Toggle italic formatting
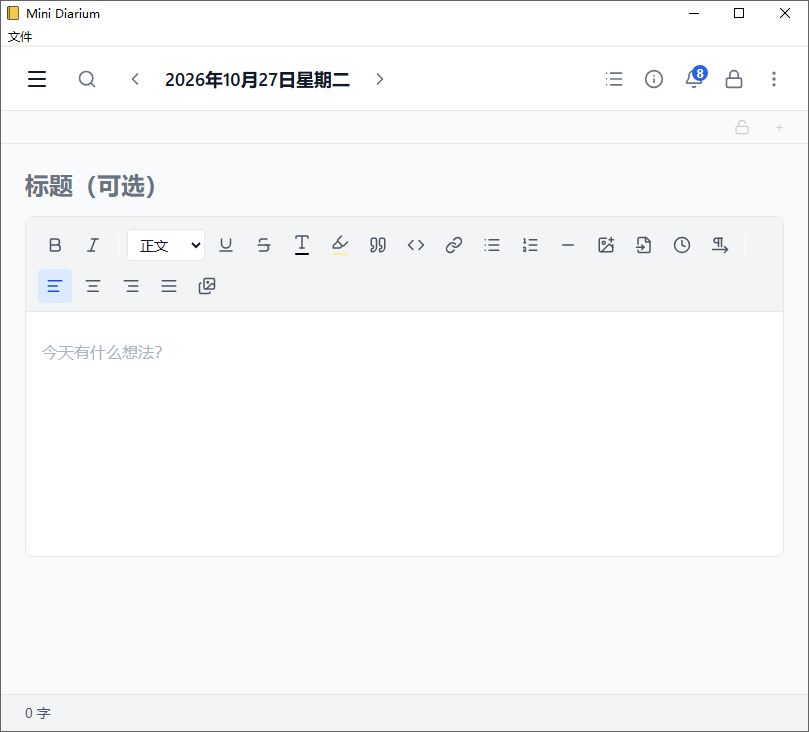 93,245
